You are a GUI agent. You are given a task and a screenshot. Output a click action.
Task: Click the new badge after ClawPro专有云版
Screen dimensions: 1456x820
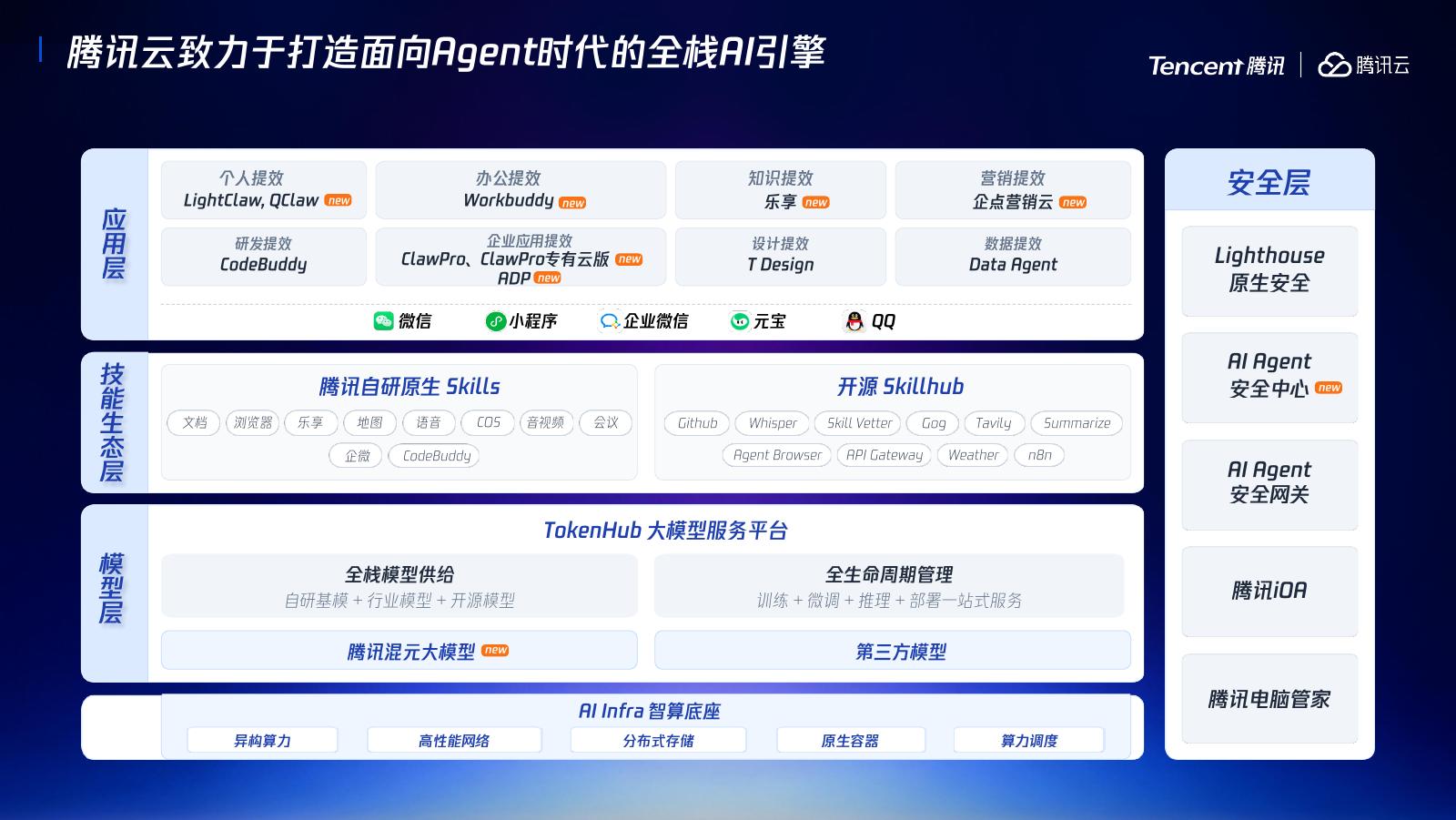pos(629,259)
